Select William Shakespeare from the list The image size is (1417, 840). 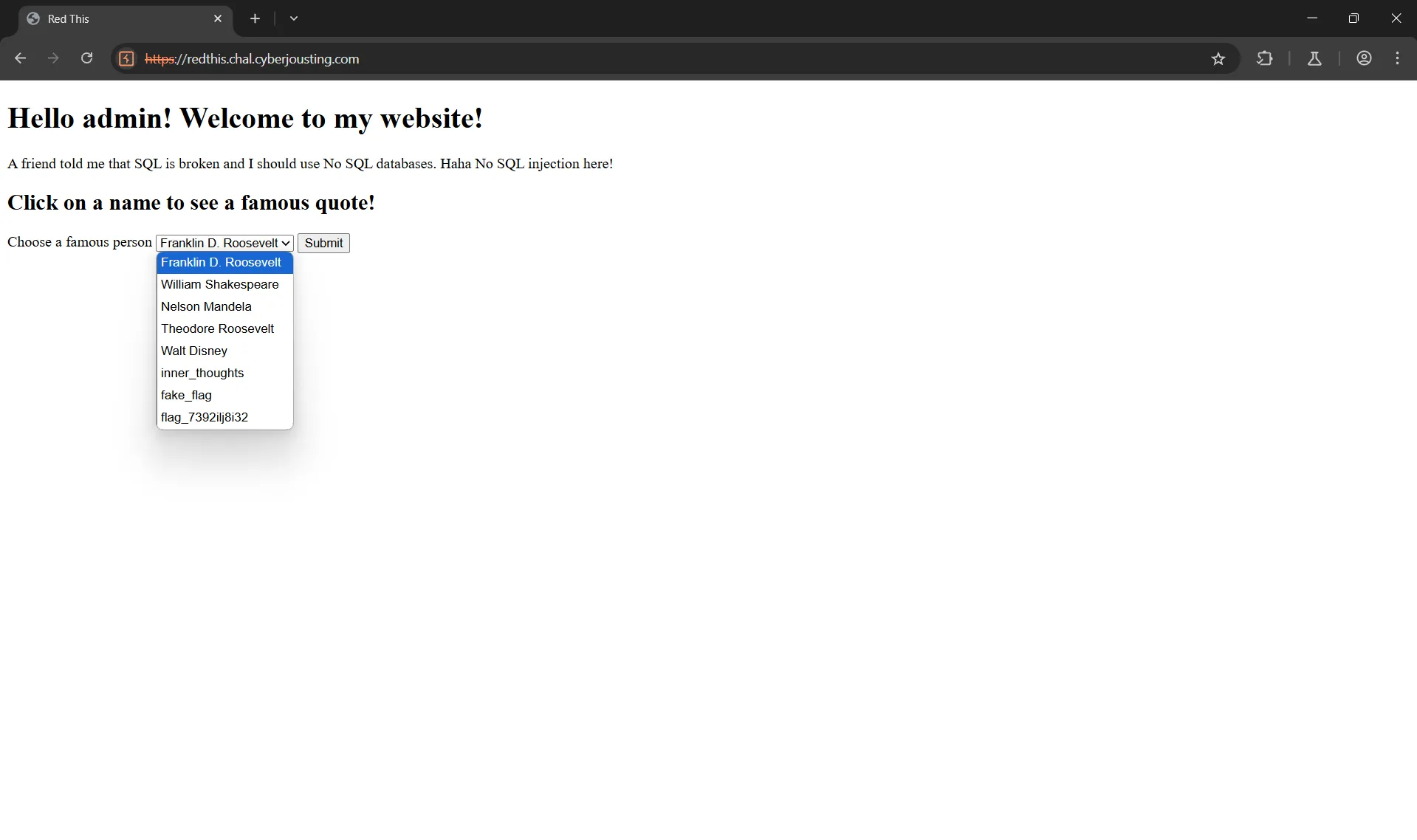(220, 284)
